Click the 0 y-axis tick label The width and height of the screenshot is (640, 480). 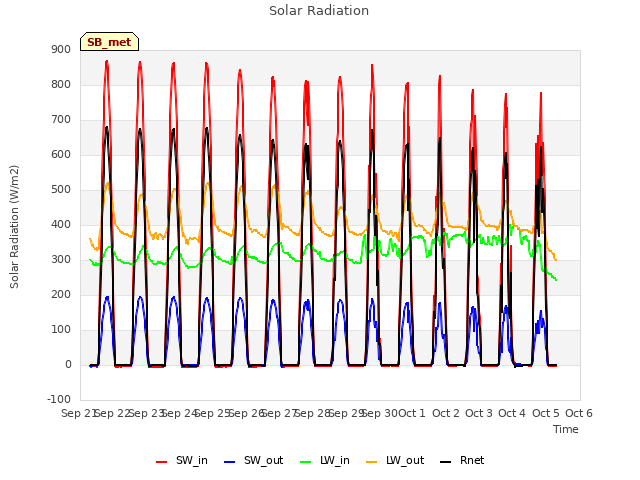68,364
